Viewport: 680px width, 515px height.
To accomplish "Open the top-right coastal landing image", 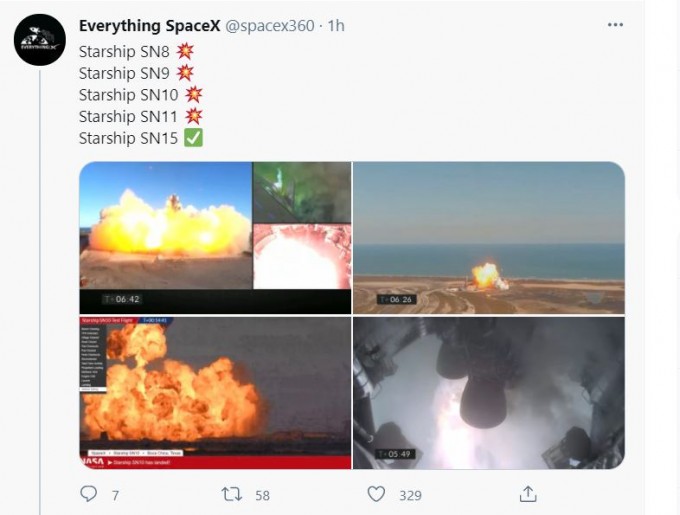I will click(489, 237).
